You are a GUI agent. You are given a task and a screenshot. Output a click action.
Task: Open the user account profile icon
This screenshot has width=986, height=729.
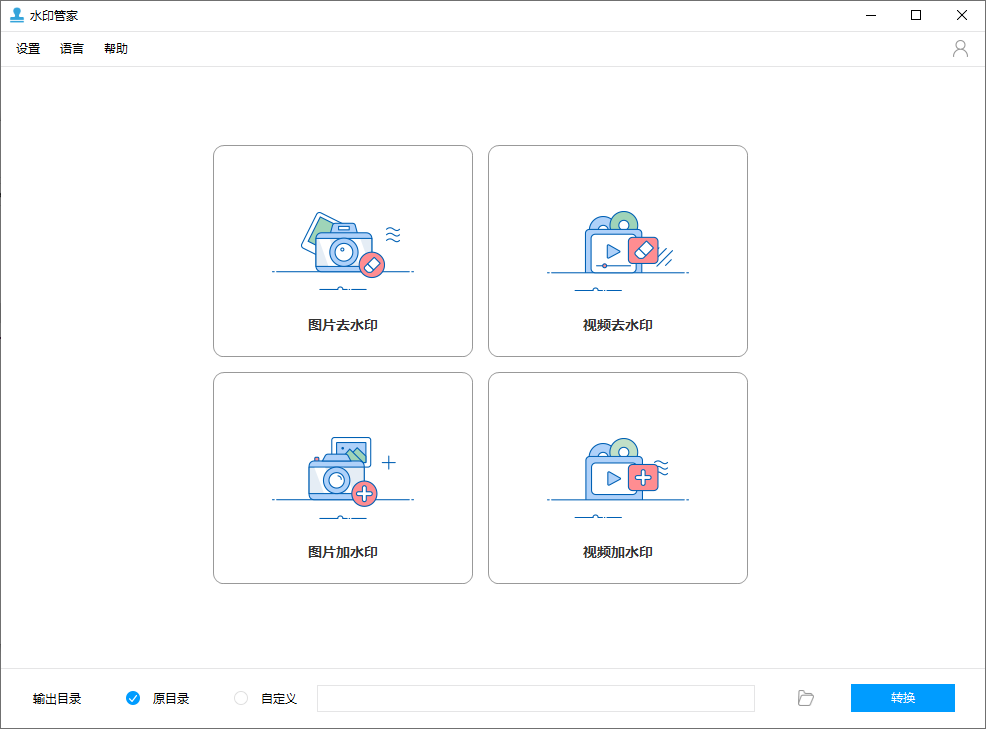960,49
